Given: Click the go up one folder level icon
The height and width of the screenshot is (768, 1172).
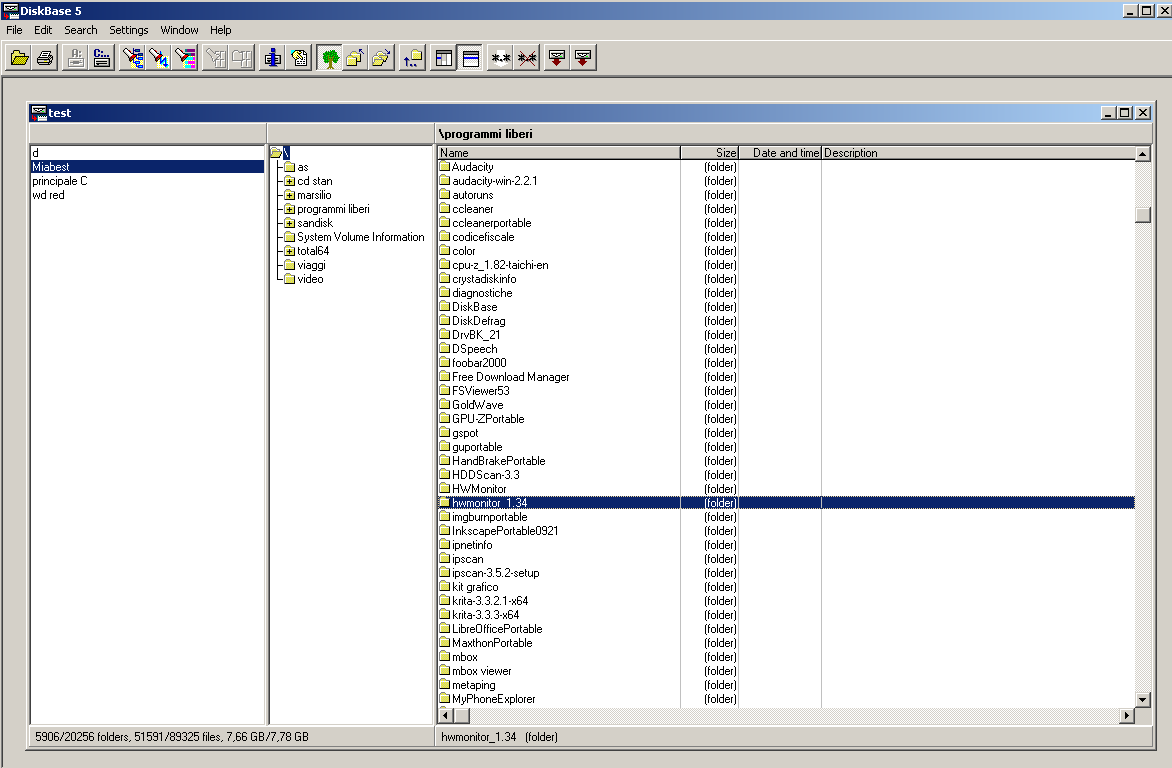Looking at the screenshot, I should coord(413,58).
